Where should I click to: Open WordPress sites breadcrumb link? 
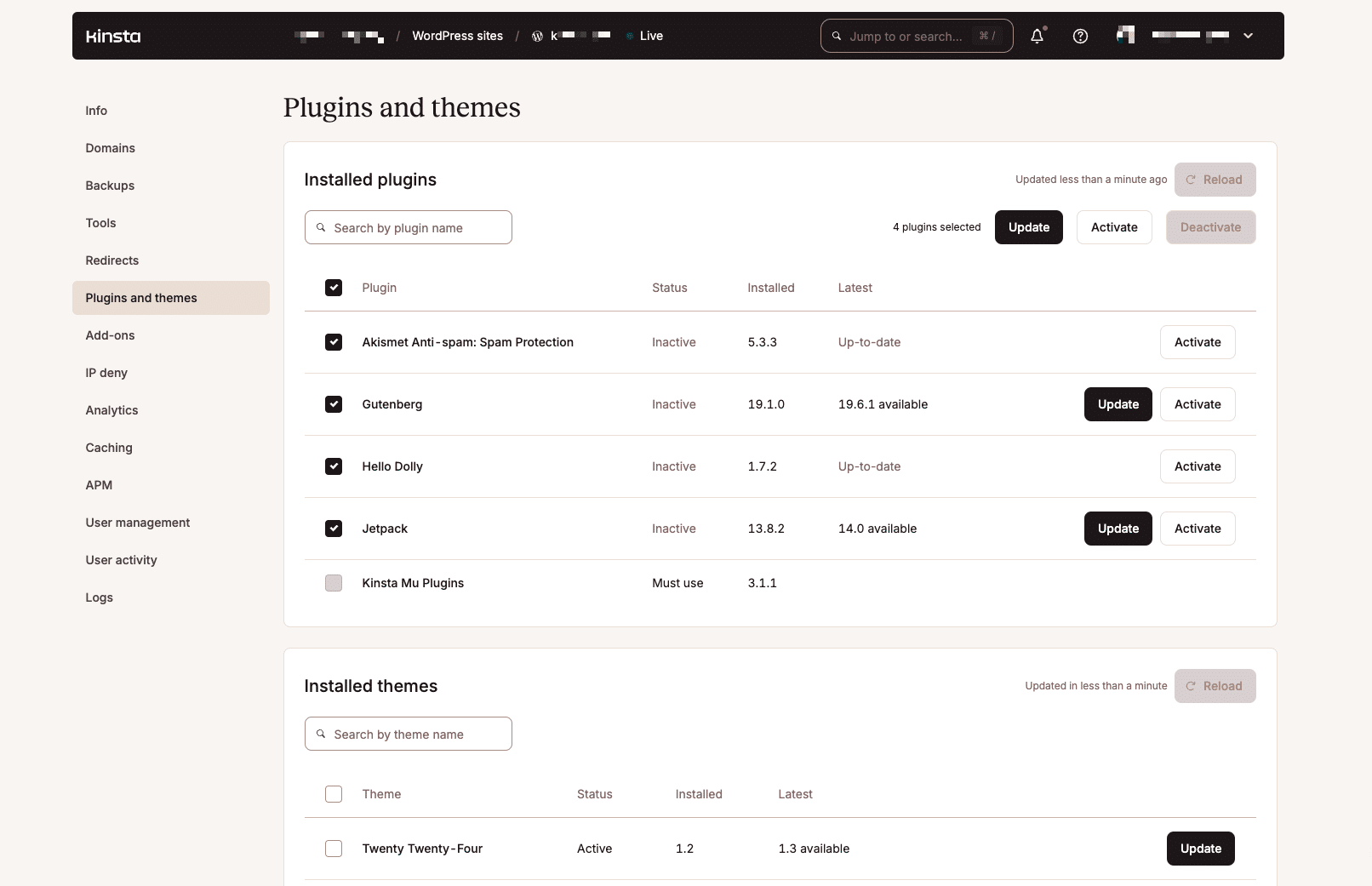(457, 36)
